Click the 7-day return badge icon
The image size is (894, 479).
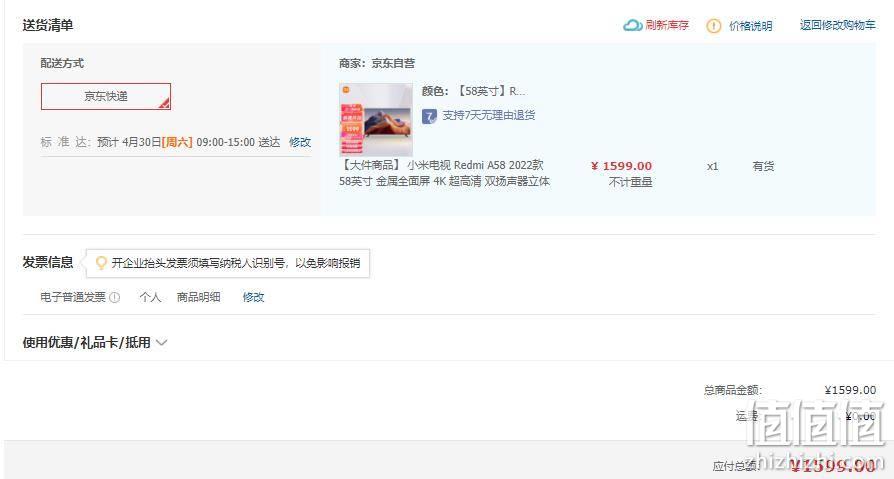point(429,116)
